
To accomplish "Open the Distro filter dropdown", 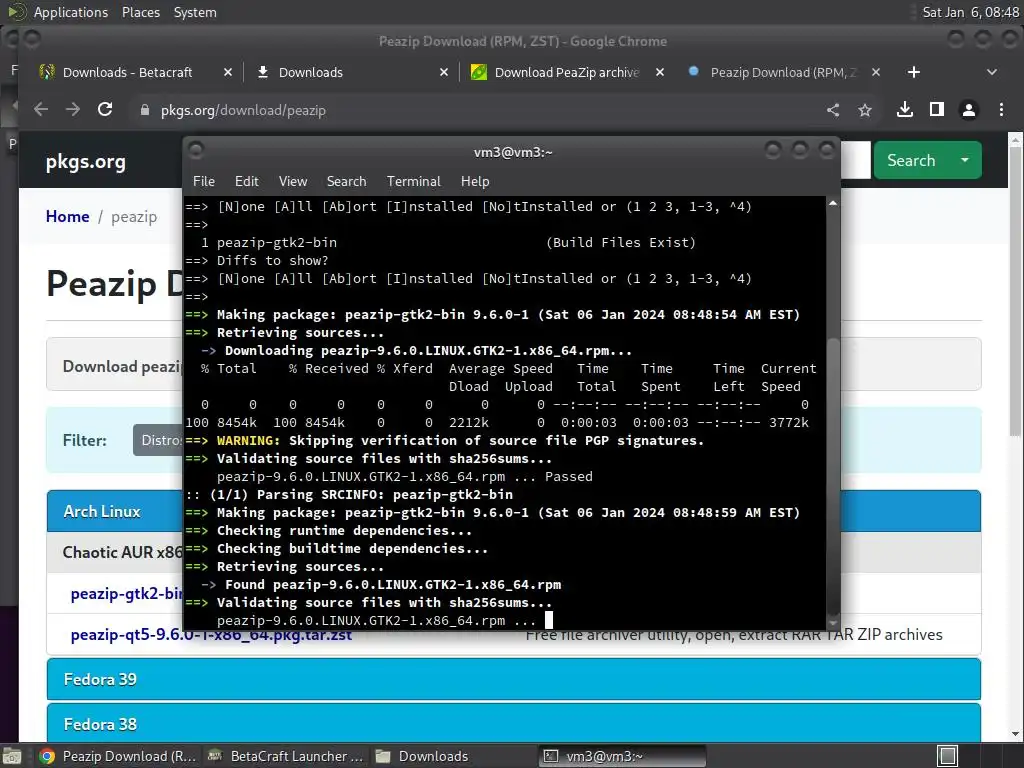I will click(159, 440).
